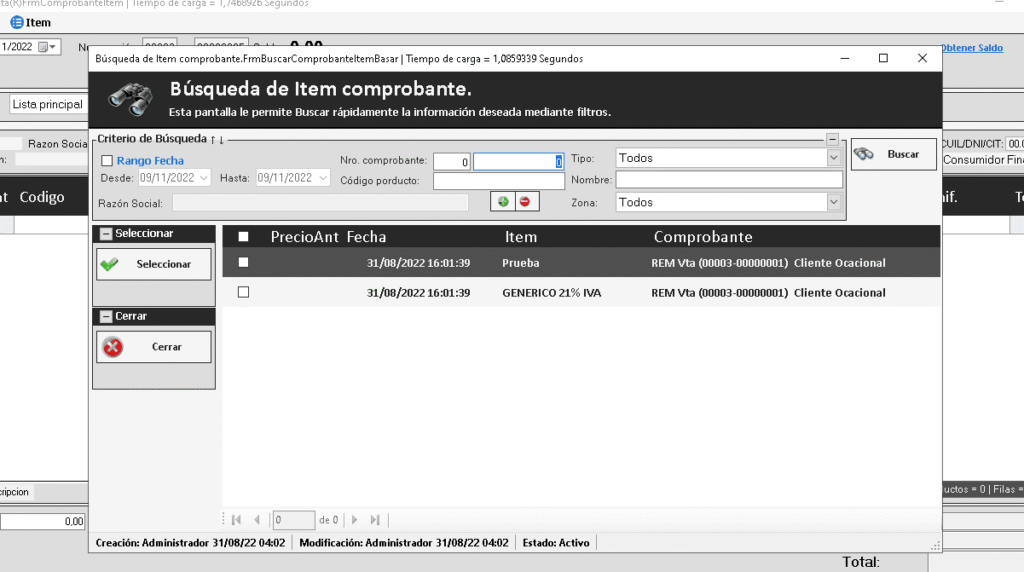Toggle the select-all checkbox in grid header

pos(243,237)
